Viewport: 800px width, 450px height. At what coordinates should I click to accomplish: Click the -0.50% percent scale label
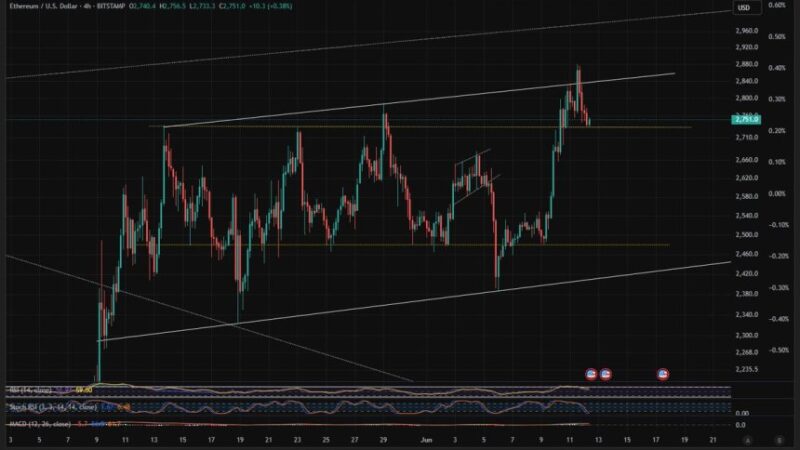tap(779, 350)
